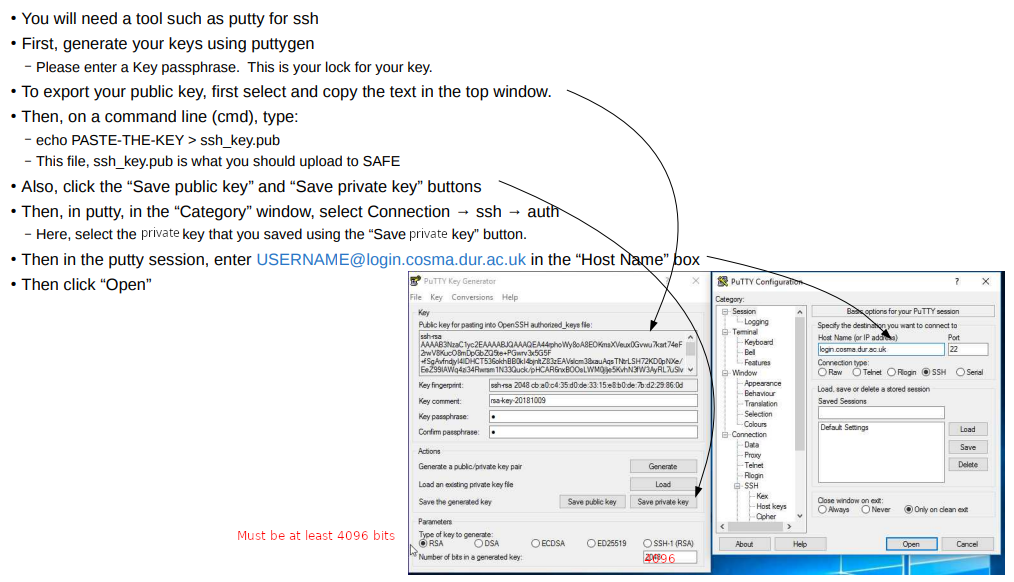The width and height of the screenshot is (1014, 582).
Task: Click down arrow of public key box scrollbar
Action: click(691, 370)
